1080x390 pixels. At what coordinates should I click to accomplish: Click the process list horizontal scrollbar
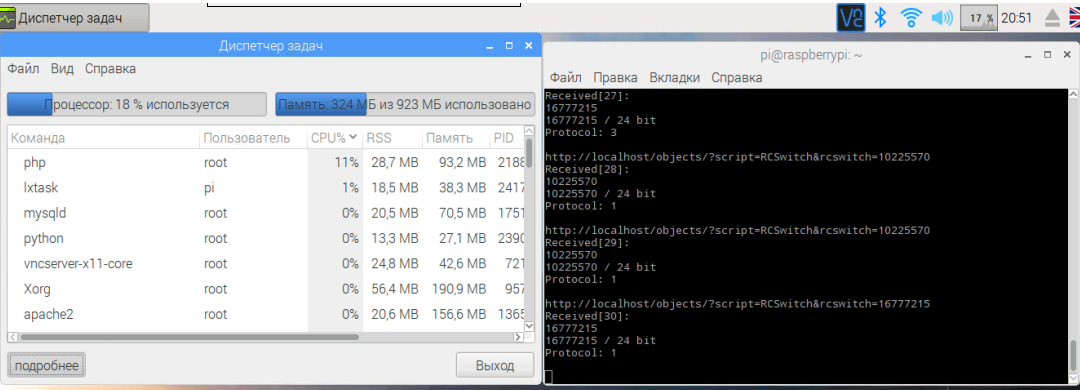pos(266,338)
